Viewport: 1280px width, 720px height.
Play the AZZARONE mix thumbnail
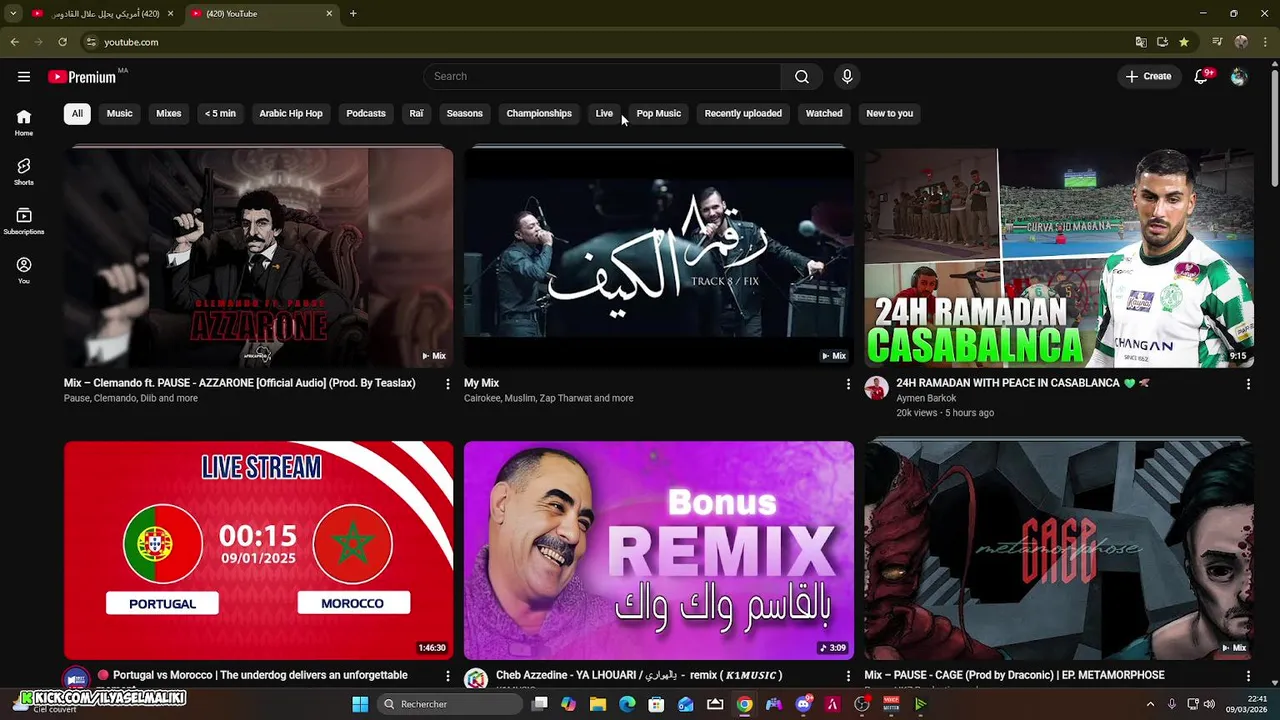[x=258, y=257]
